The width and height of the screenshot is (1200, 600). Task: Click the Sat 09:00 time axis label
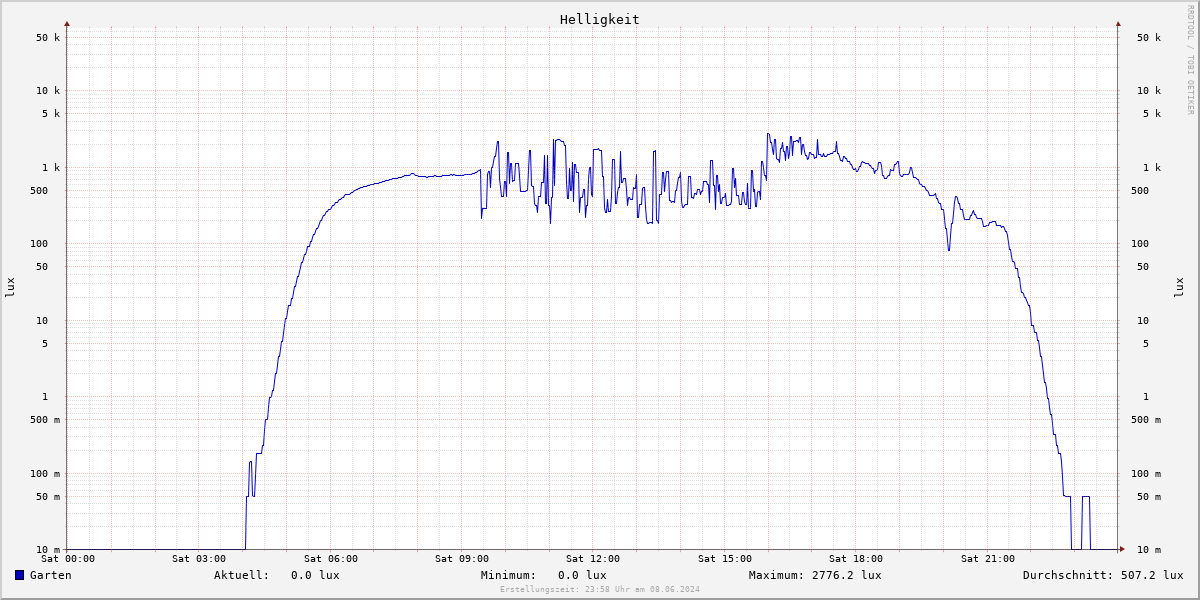(462, 559)
